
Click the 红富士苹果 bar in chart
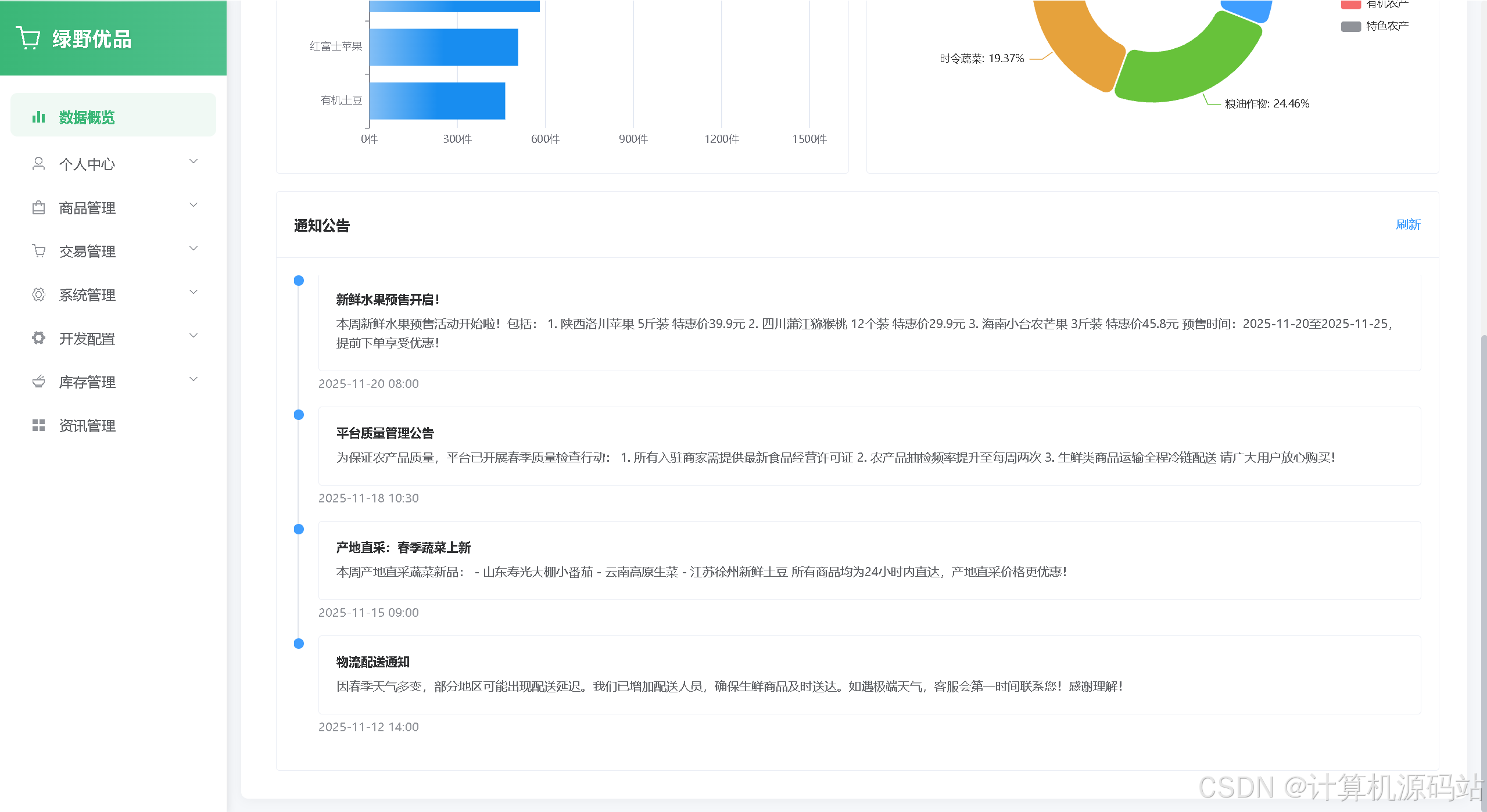[443, 47]
